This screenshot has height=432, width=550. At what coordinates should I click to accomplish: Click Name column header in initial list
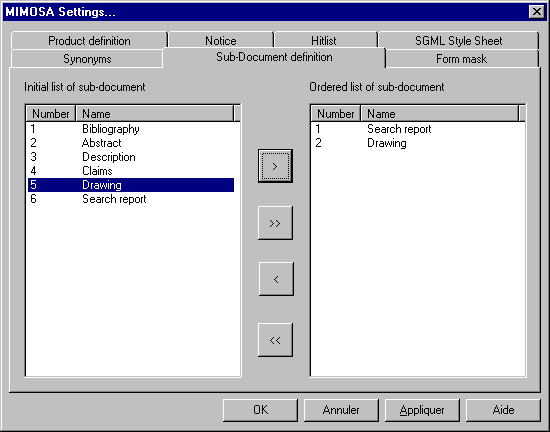coord(155,114)
